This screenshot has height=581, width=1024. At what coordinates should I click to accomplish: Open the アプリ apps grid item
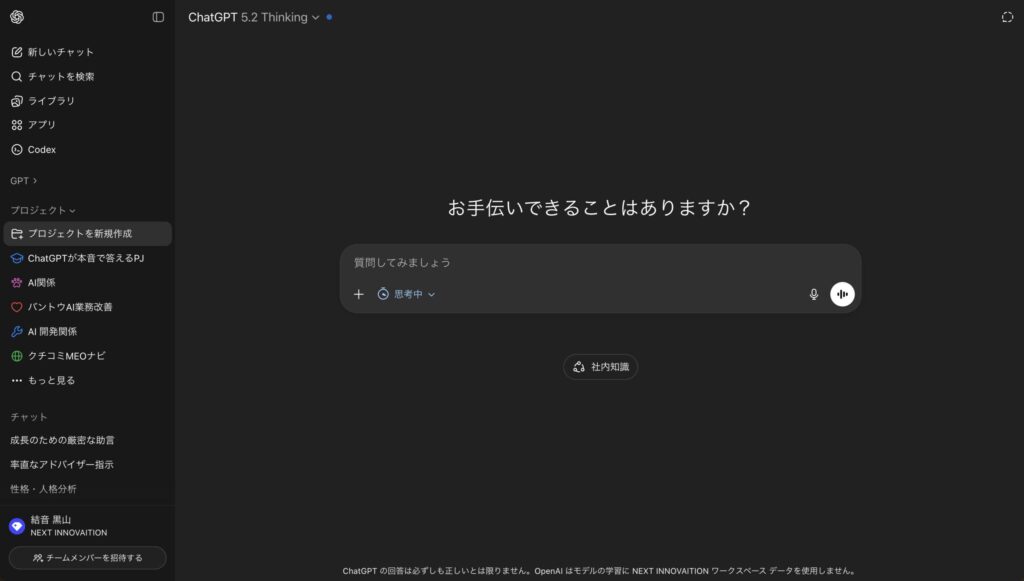41,125
